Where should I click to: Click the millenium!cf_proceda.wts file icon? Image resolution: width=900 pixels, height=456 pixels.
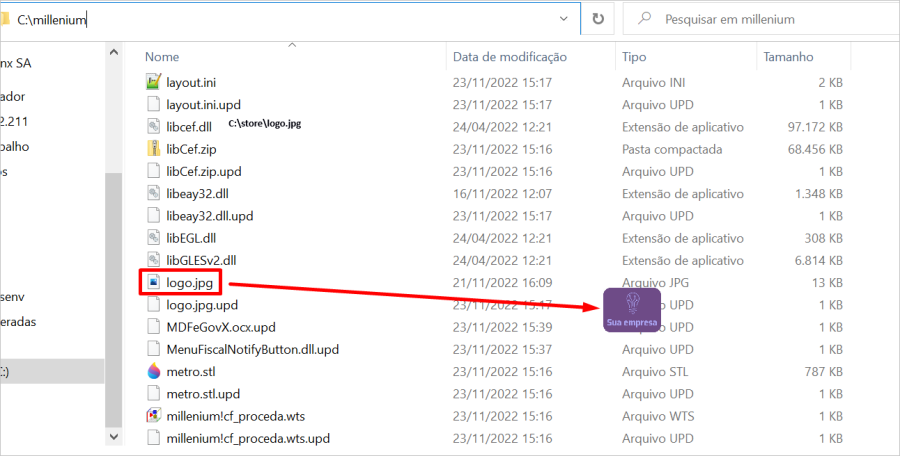[153, 416]
